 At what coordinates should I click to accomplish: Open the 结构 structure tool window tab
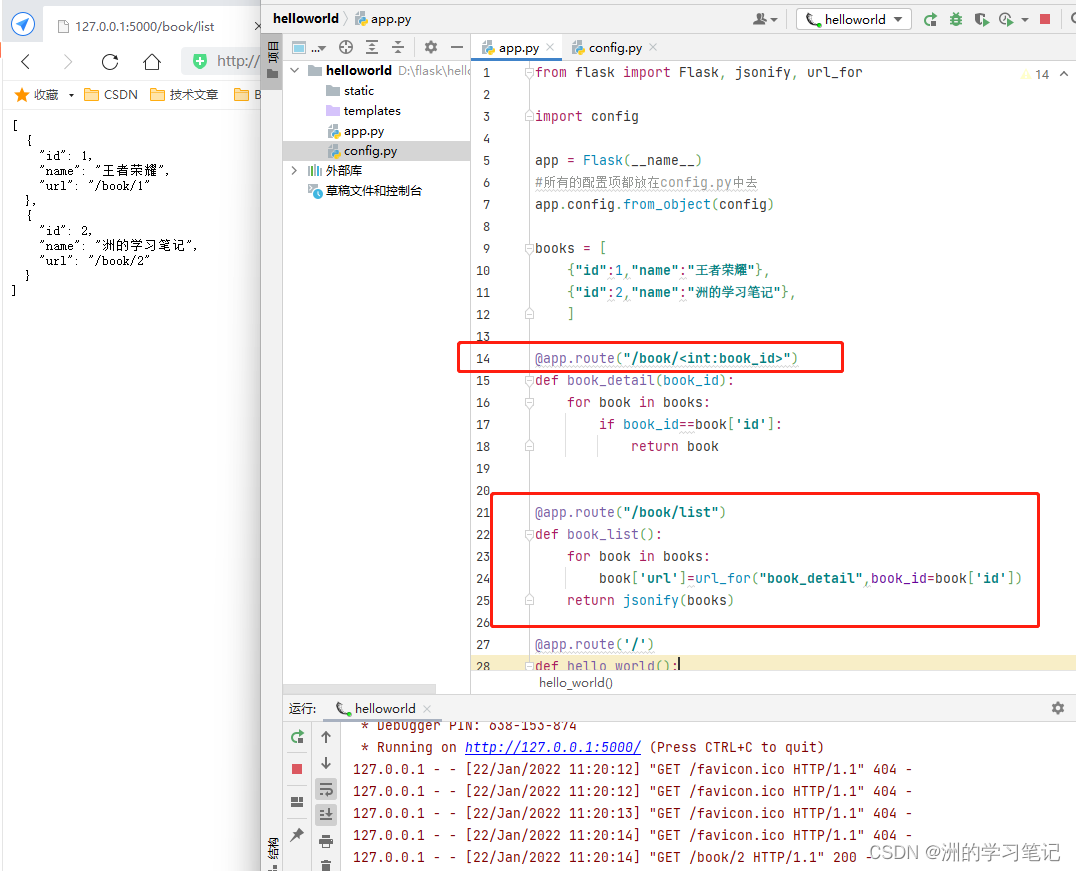pos(272,849)
